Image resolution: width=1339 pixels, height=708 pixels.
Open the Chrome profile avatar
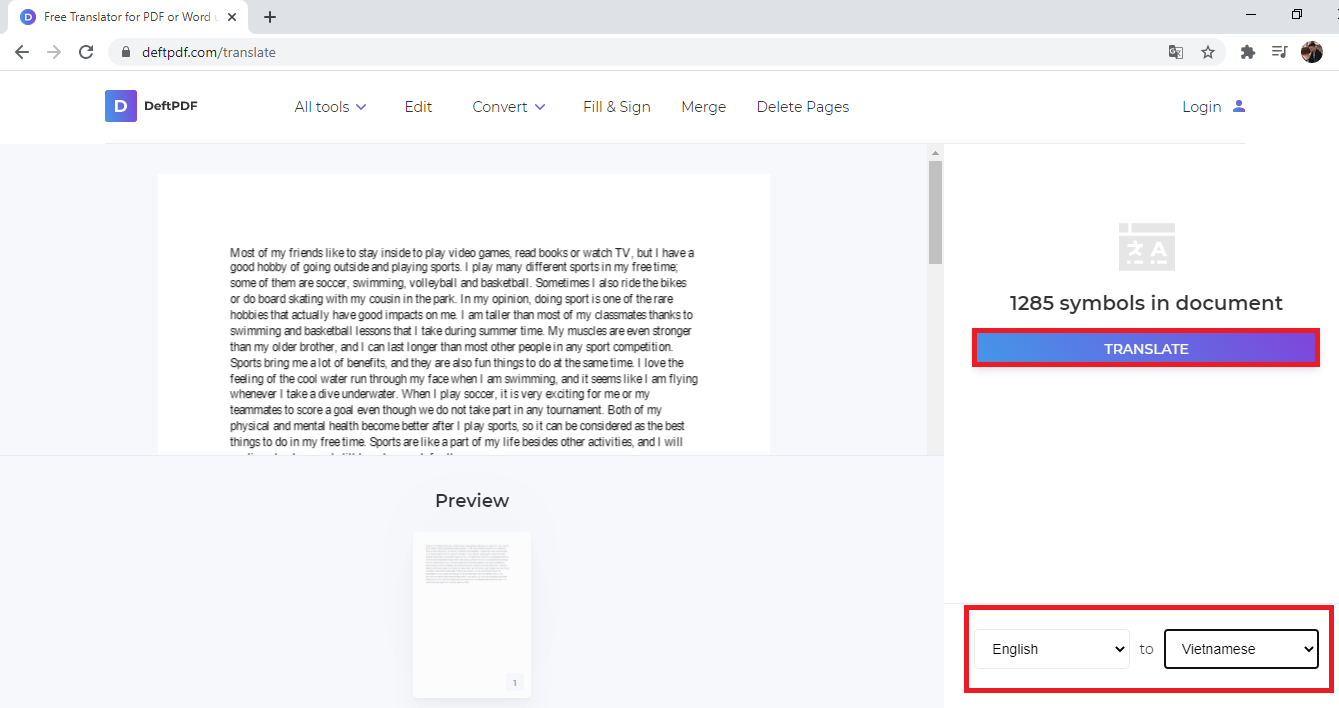pos(1312,52)
